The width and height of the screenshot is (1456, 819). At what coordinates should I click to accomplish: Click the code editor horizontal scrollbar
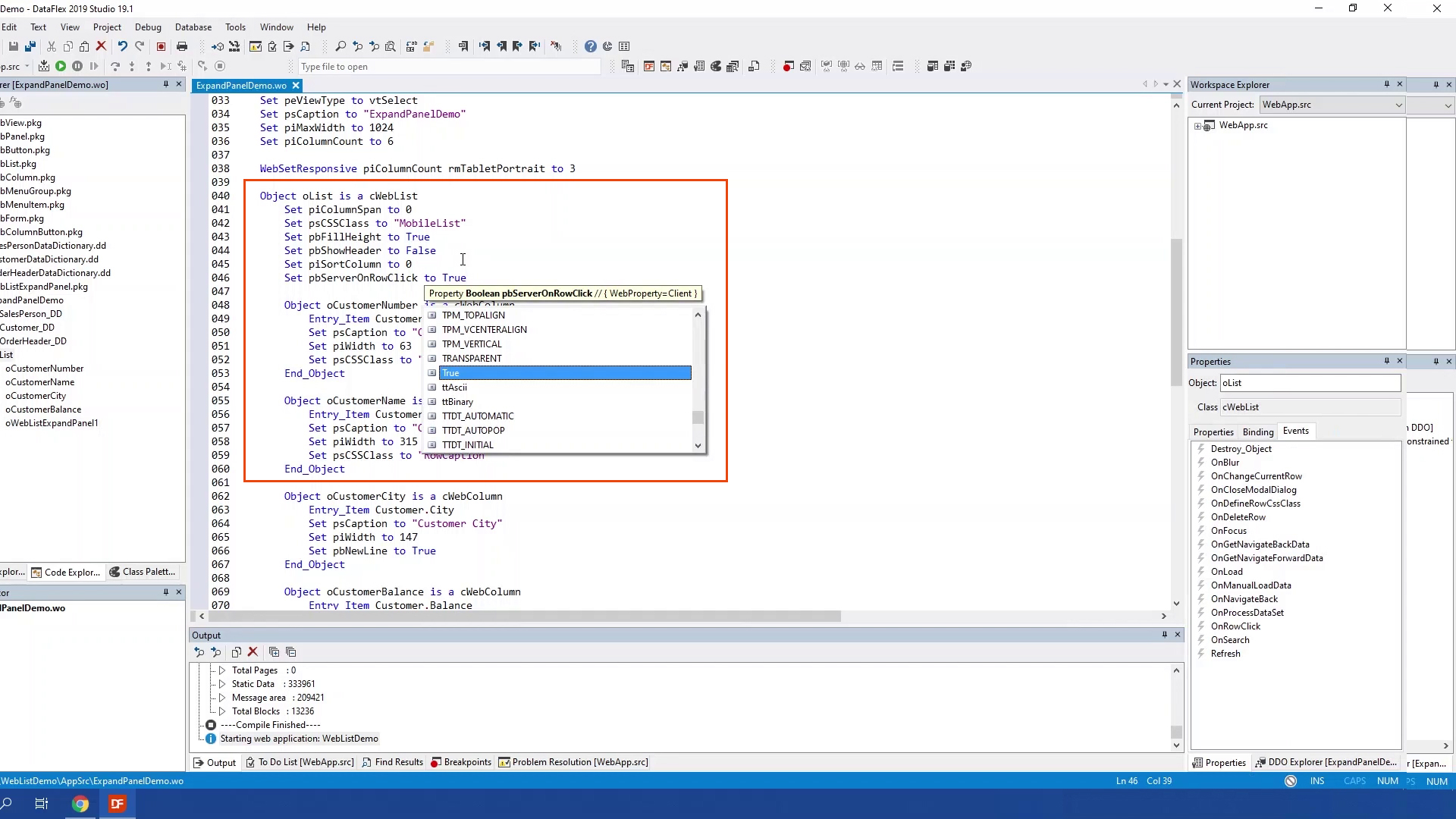click(x=523, y=617)
